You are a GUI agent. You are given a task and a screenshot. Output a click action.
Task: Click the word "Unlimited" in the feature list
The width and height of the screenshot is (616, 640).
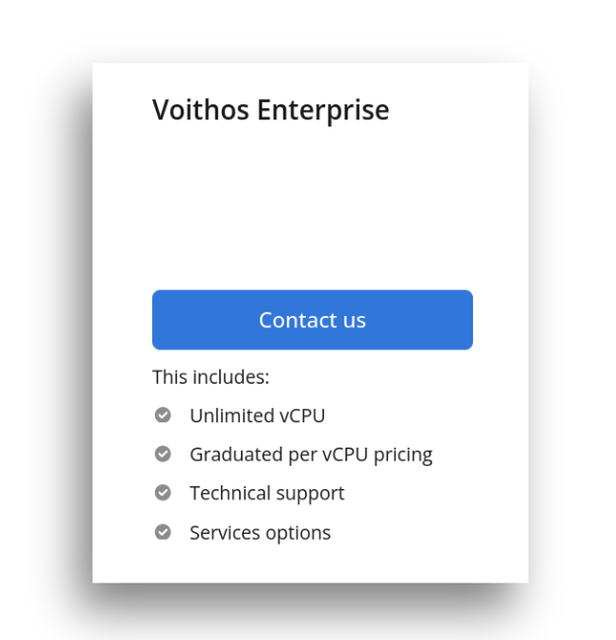point(231,415)
